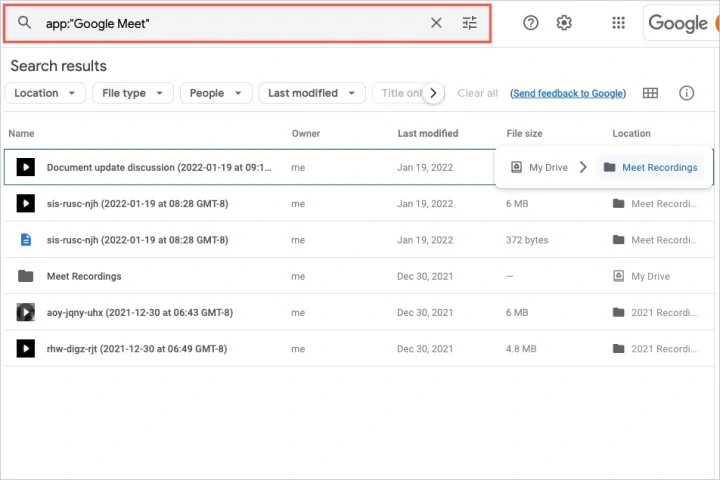Viewport: 720px width, 480px height.
Task: Select the Title only filter chip
Action: tap(399, 93)
